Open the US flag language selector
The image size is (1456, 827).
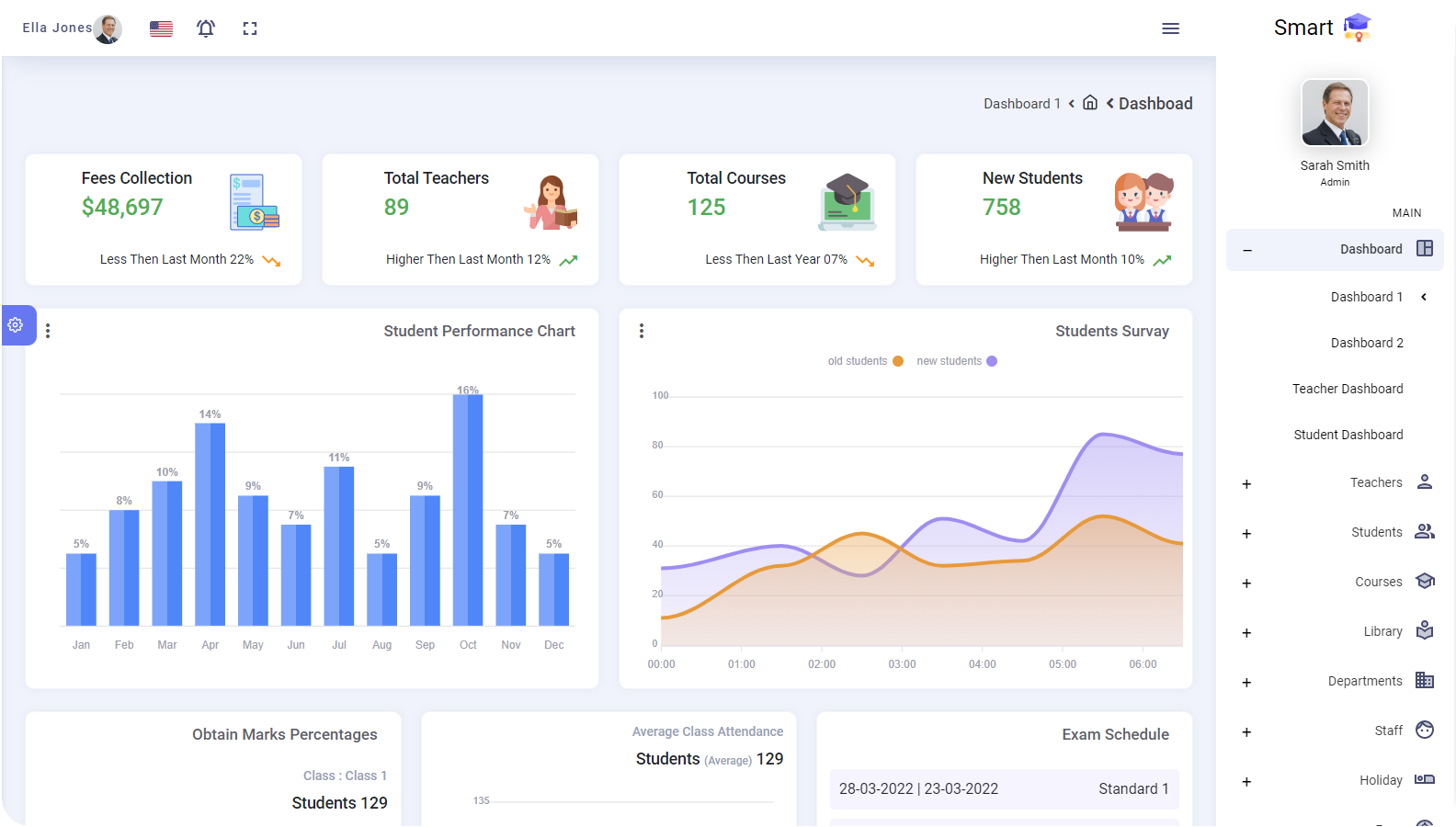(x=161, y=28)
